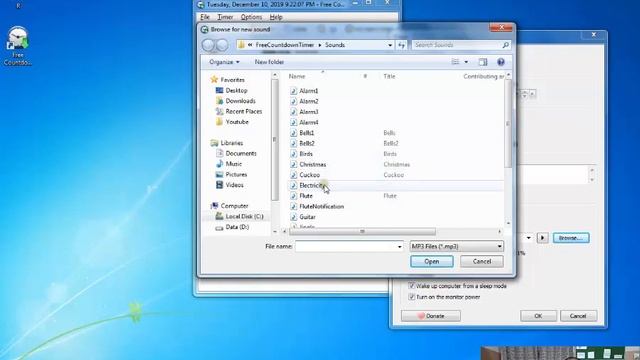Click the Donate button

[431, 316]
